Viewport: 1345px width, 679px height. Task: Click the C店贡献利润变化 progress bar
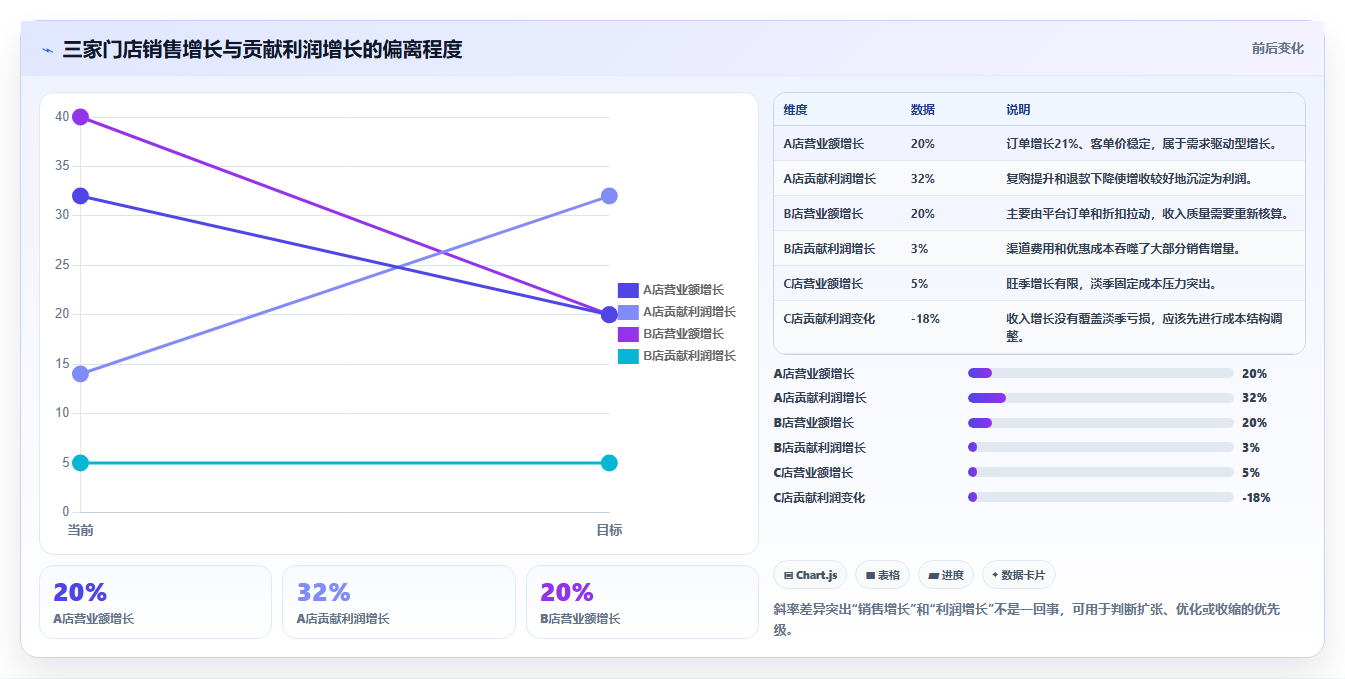tap(1100, 497)
